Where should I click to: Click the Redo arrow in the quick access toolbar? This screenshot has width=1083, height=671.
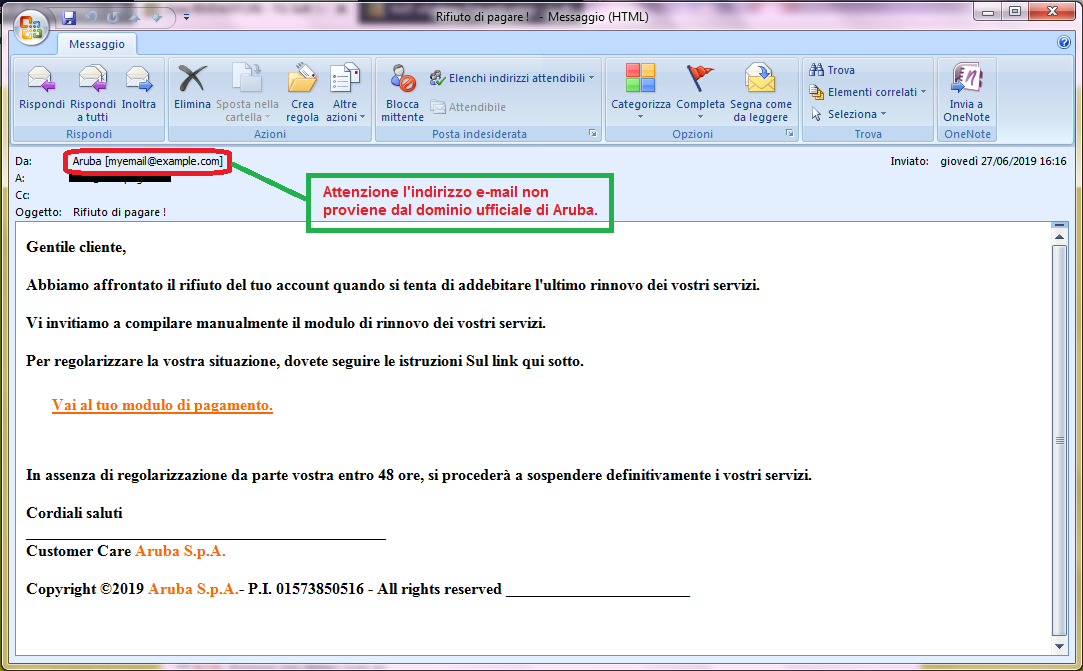tap(113, 18)
